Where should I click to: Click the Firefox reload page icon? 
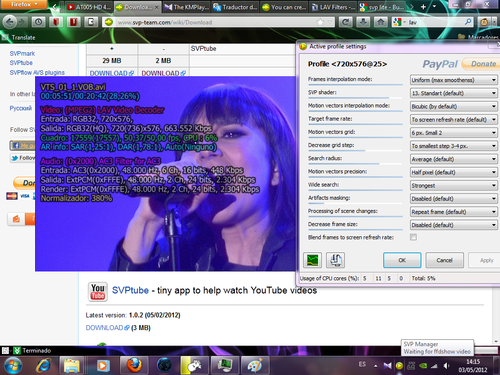(346, 22)
